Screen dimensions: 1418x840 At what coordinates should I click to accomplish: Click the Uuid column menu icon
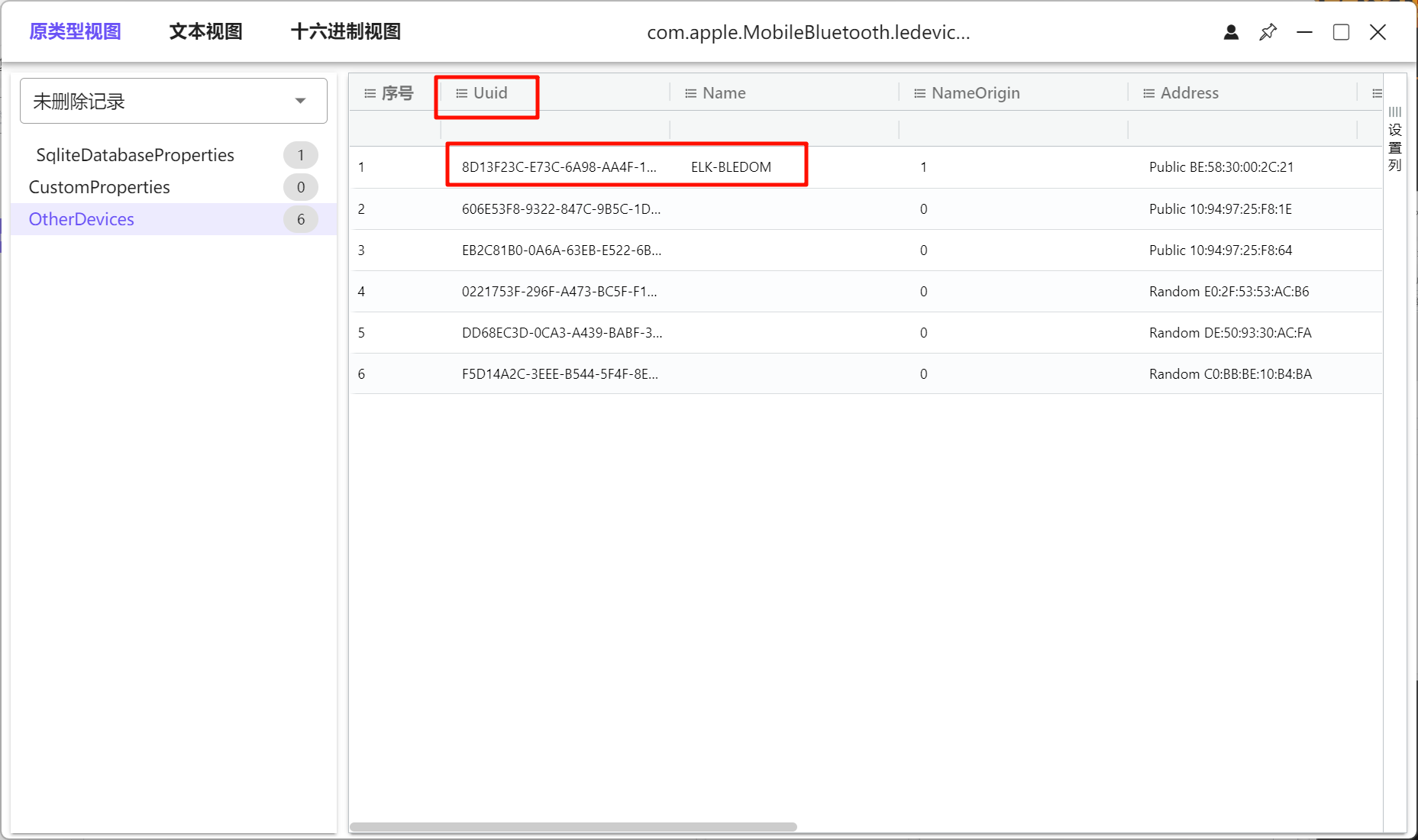pyautogui.click(x=461, y=93)
